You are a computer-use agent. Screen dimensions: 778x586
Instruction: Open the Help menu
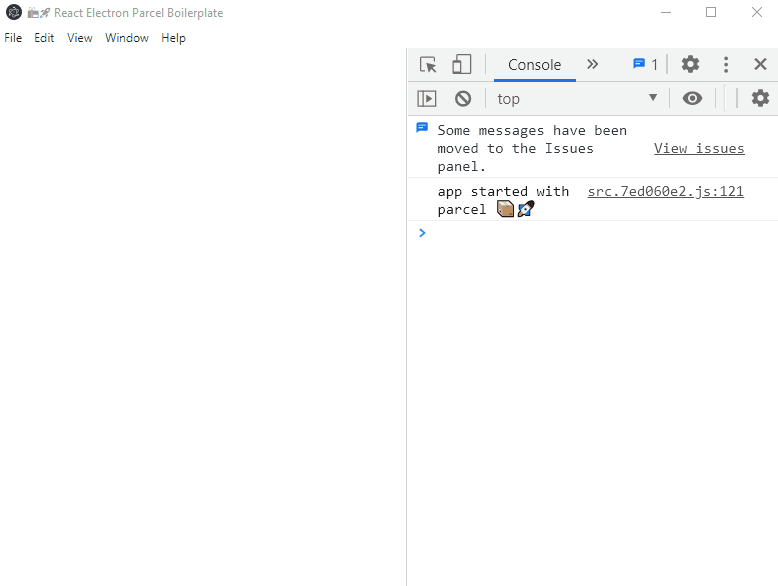tap(173, 38)
